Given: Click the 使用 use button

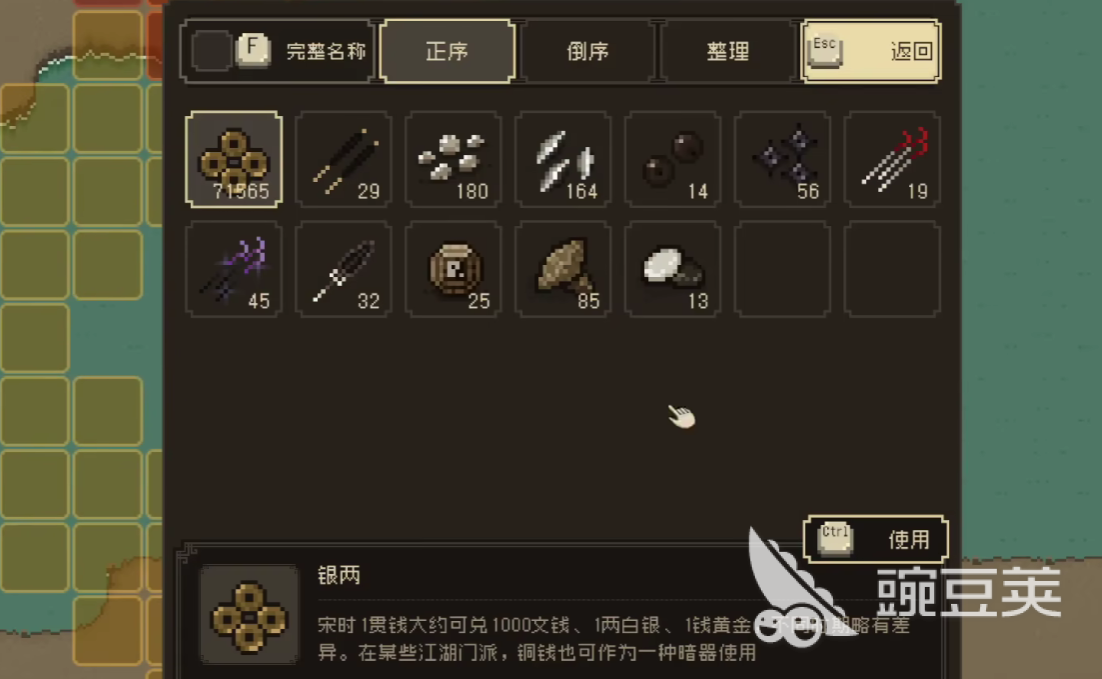Looking at the screenshot, I should [x=876, y=539].
